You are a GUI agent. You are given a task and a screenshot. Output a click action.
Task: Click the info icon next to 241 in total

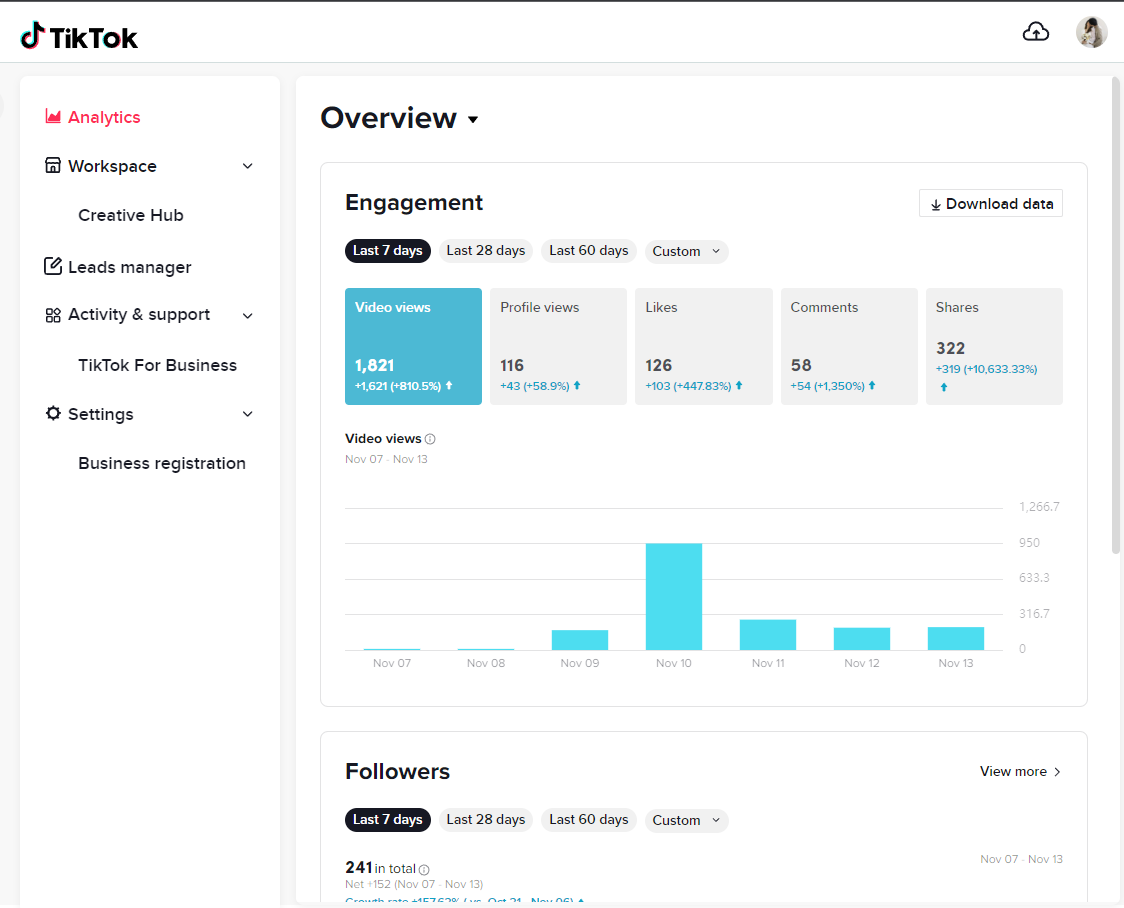click(424, 869)
